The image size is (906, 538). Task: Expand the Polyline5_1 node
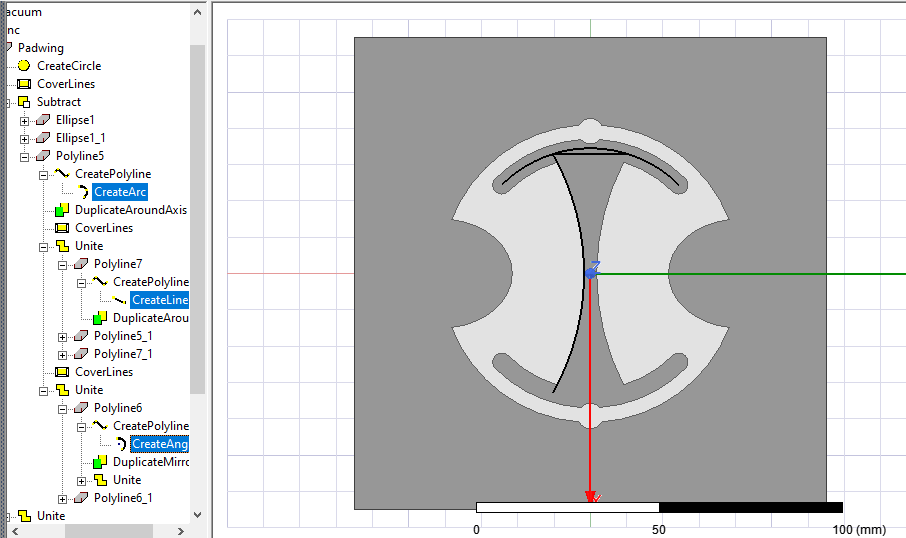click(62, 337)
